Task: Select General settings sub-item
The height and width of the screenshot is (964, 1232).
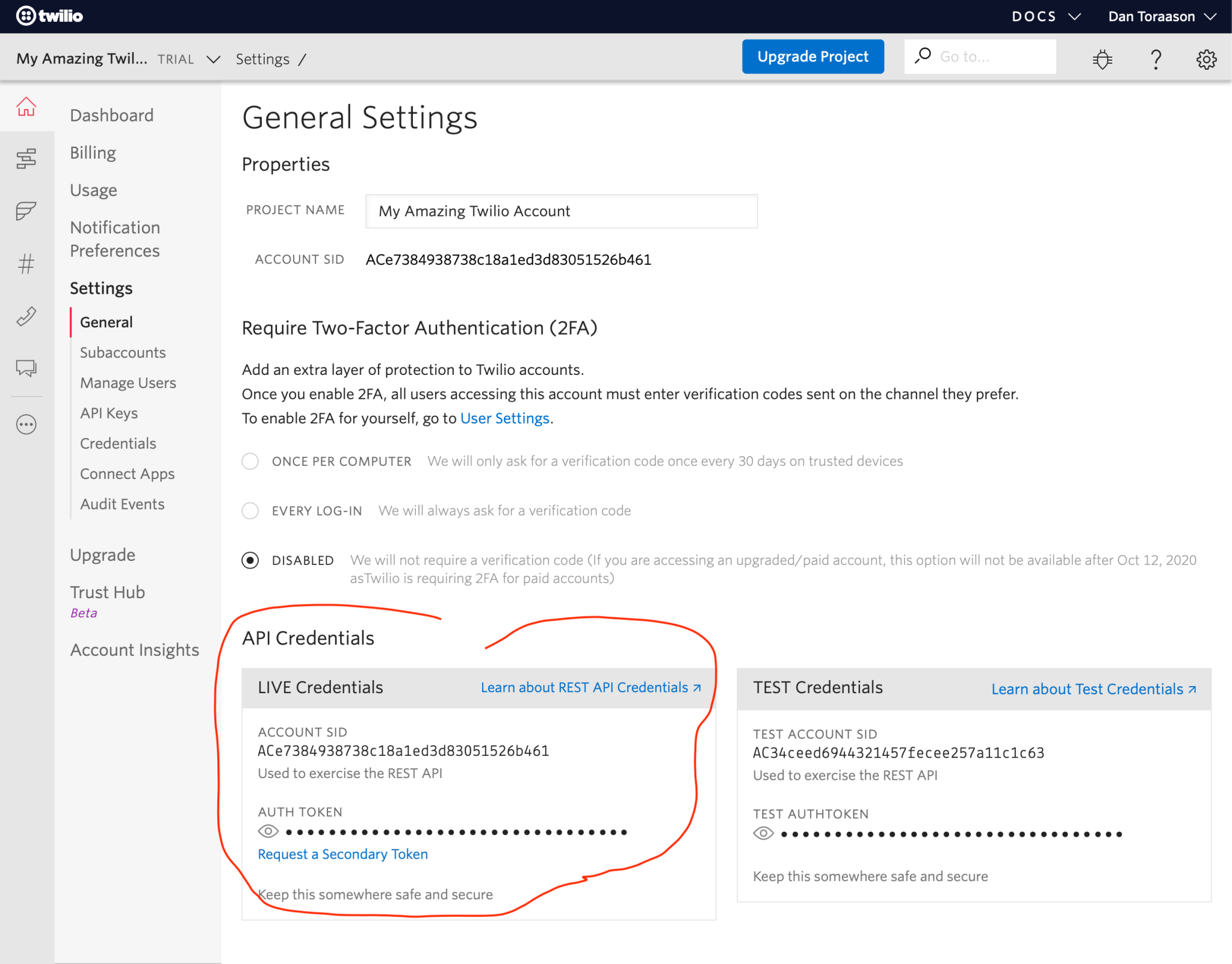Action: [107, 322]
